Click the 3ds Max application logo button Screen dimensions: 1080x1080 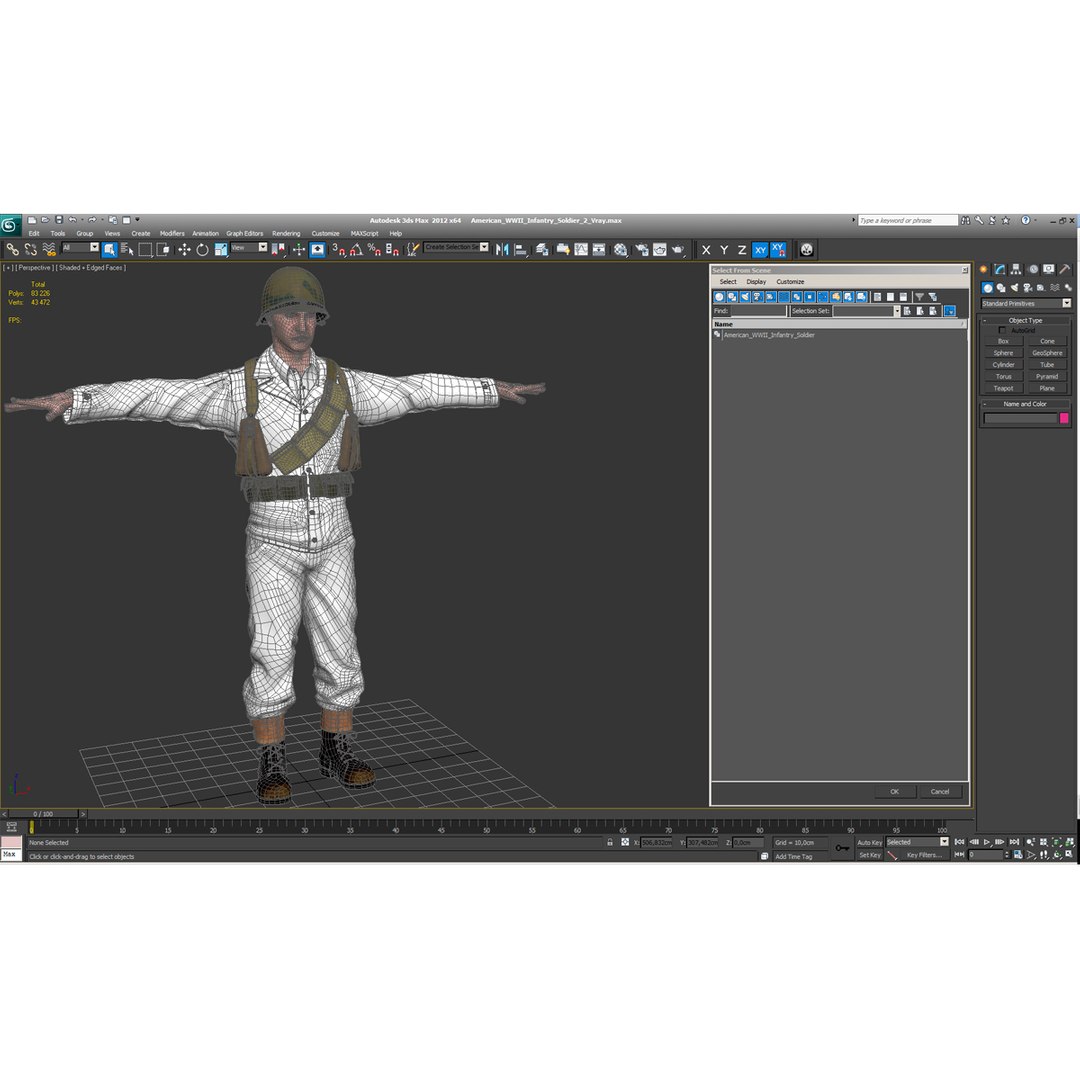10,226
